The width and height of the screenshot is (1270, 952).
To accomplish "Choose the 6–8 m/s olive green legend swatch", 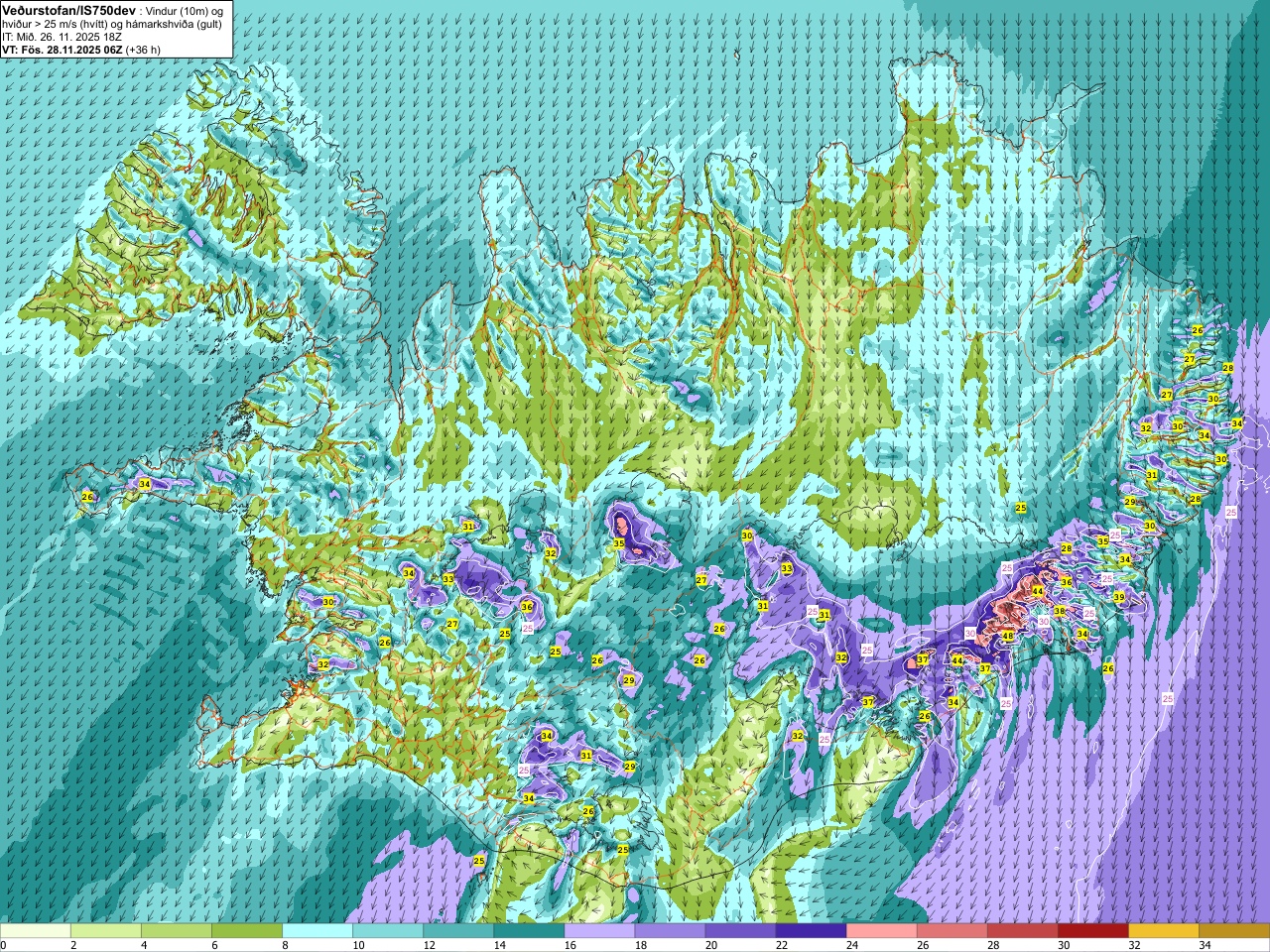I will (x=247, y=931).
